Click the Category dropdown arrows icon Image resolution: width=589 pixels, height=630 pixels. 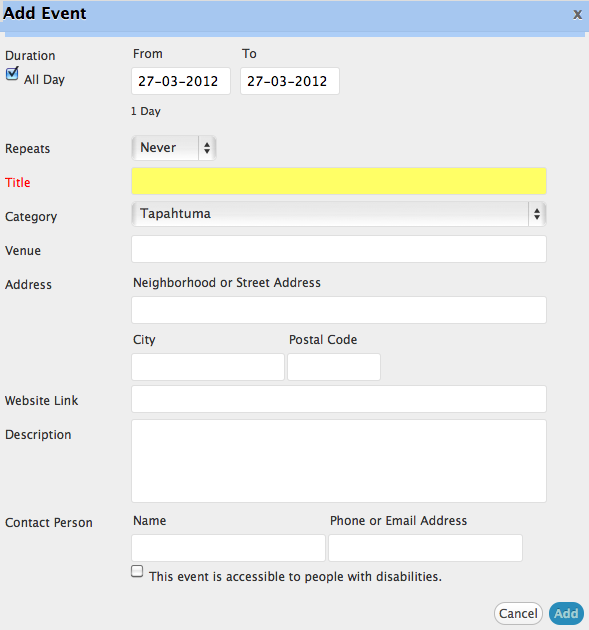click(x=537, y=214)
